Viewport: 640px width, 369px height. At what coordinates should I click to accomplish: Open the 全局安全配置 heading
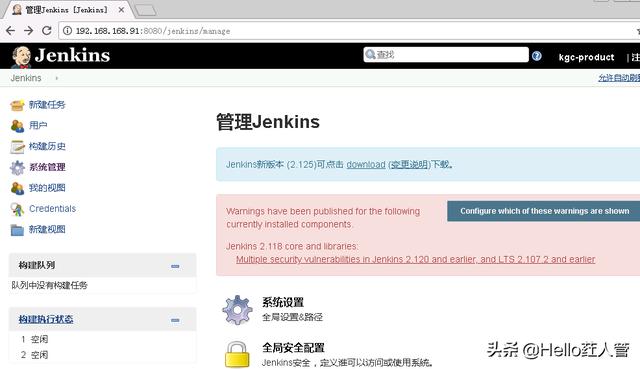click(293, 348)
